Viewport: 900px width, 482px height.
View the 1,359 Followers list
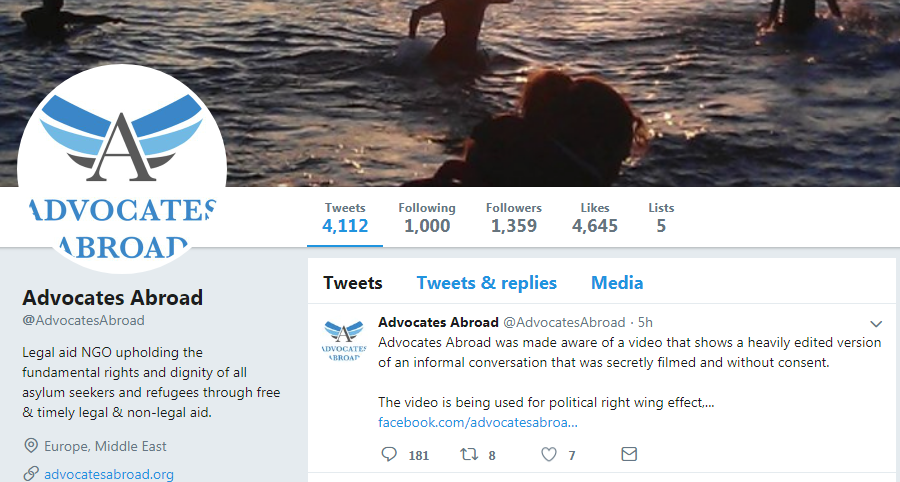514,217
